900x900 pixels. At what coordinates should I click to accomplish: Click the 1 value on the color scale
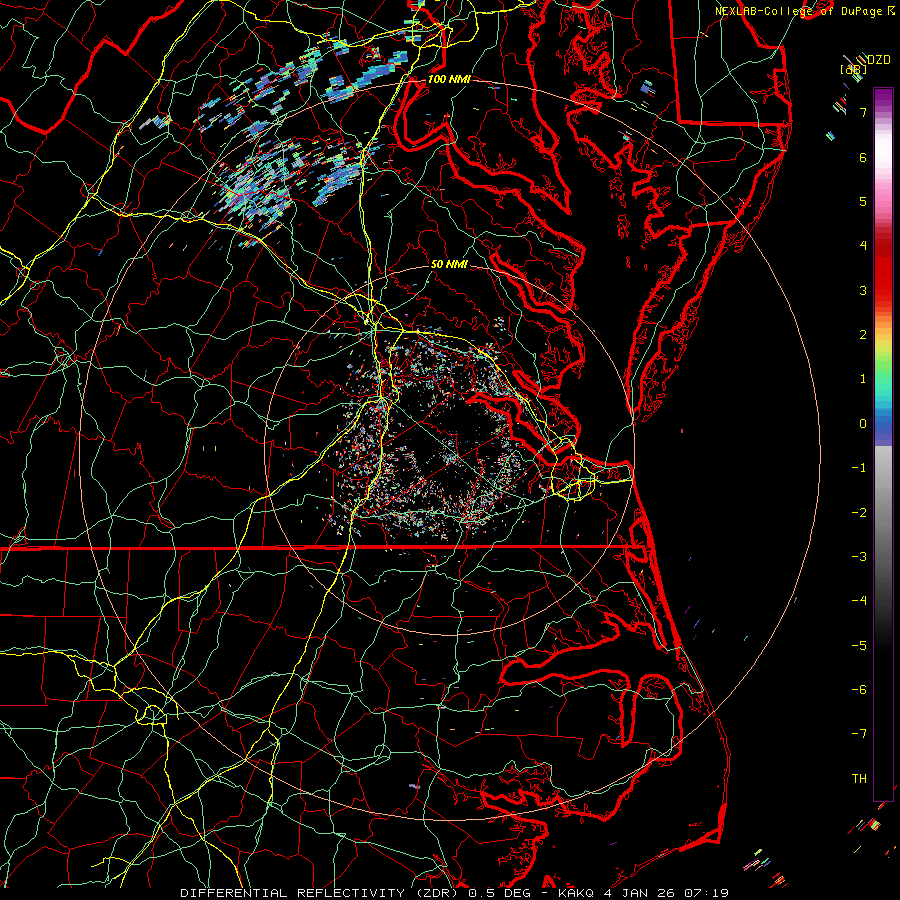click(x=863, y=379)
